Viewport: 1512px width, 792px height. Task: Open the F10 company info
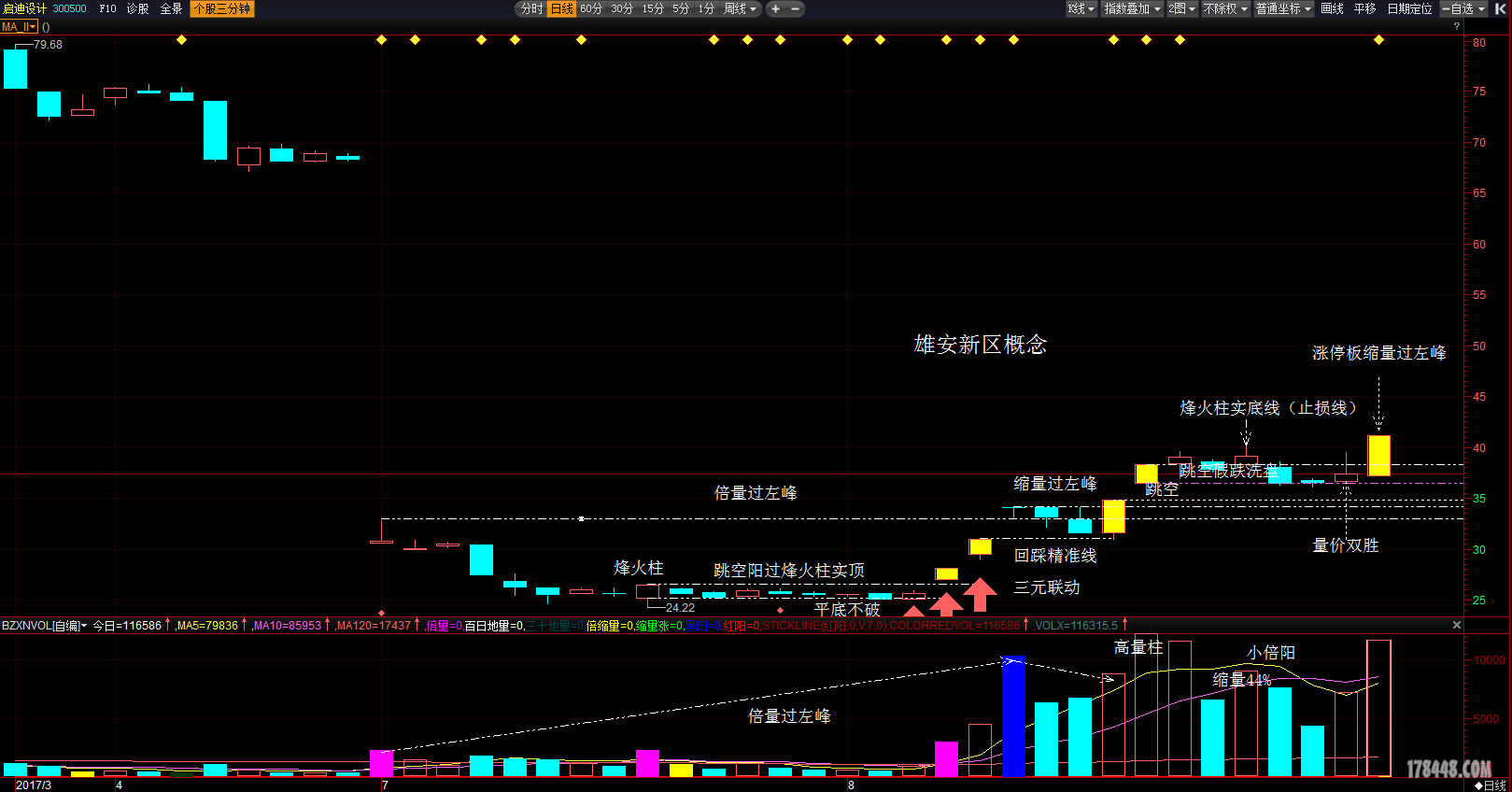tap(107, 8)
